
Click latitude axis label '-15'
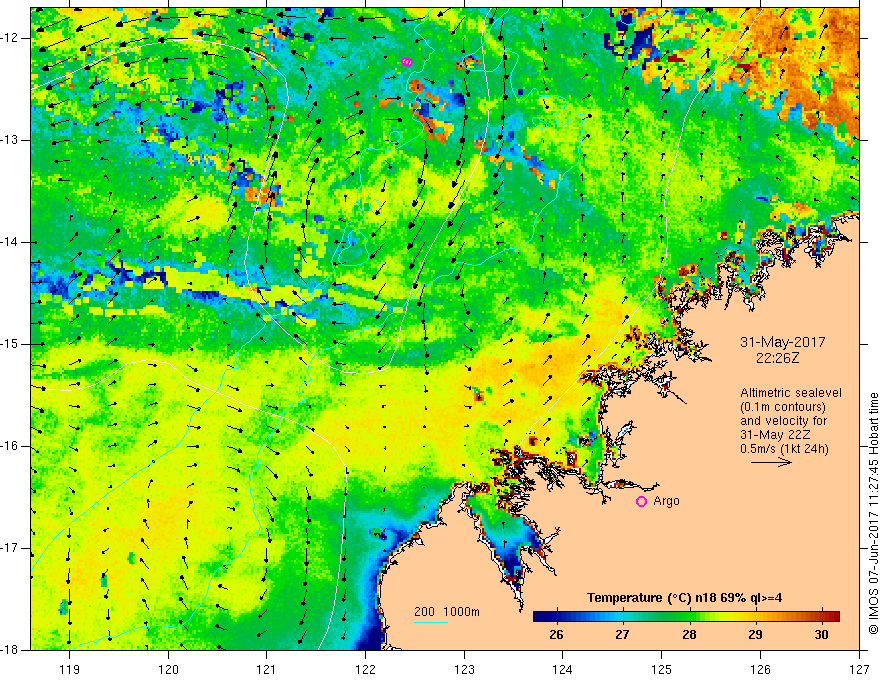[x=11, y=344]
